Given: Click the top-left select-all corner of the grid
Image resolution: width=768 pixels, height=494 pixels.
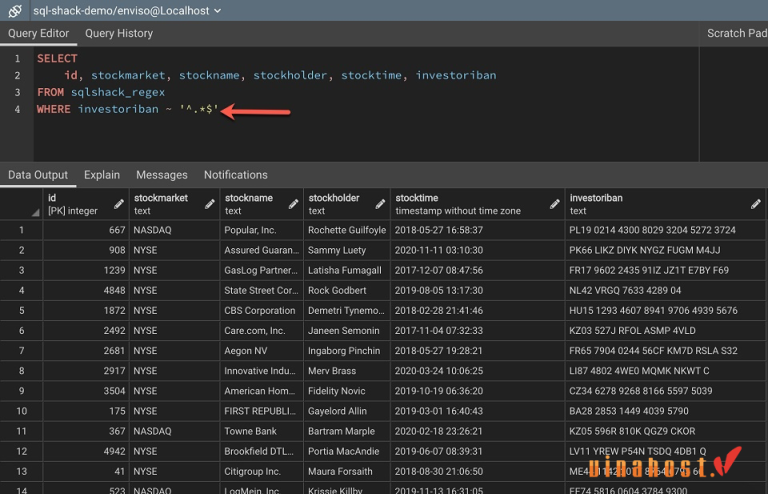Looking at the screenshot, I should click(x=21, y=204).
